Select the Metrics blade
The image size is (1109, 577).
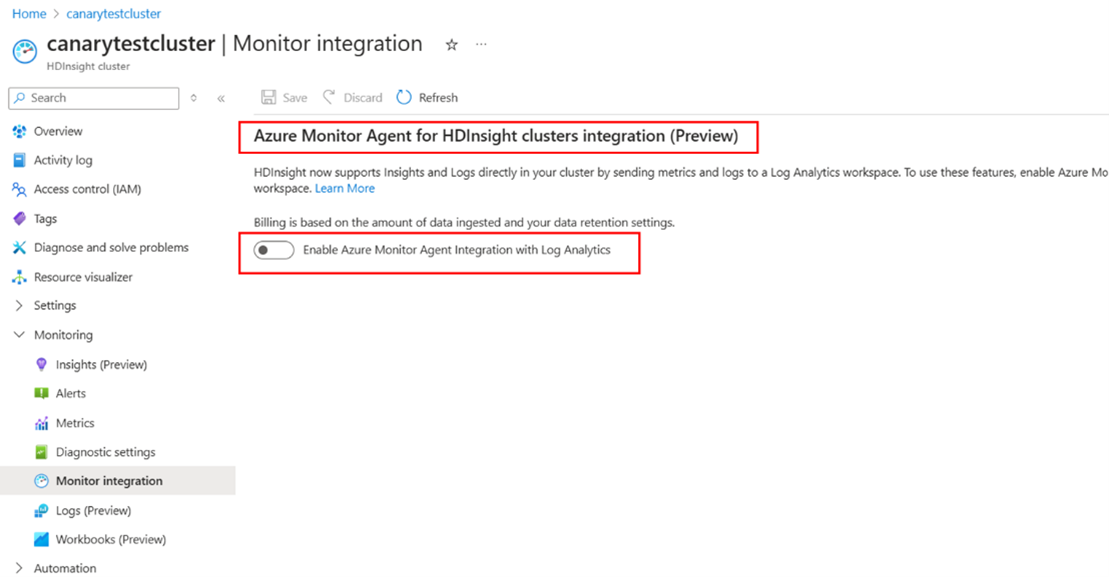tap(77, 422)
